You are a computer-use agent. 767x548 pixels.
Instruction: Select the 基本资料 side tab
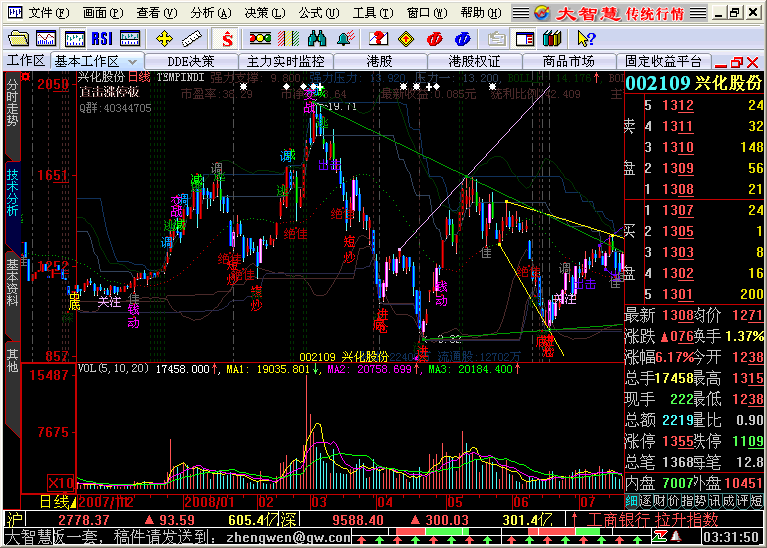point(12,294)
